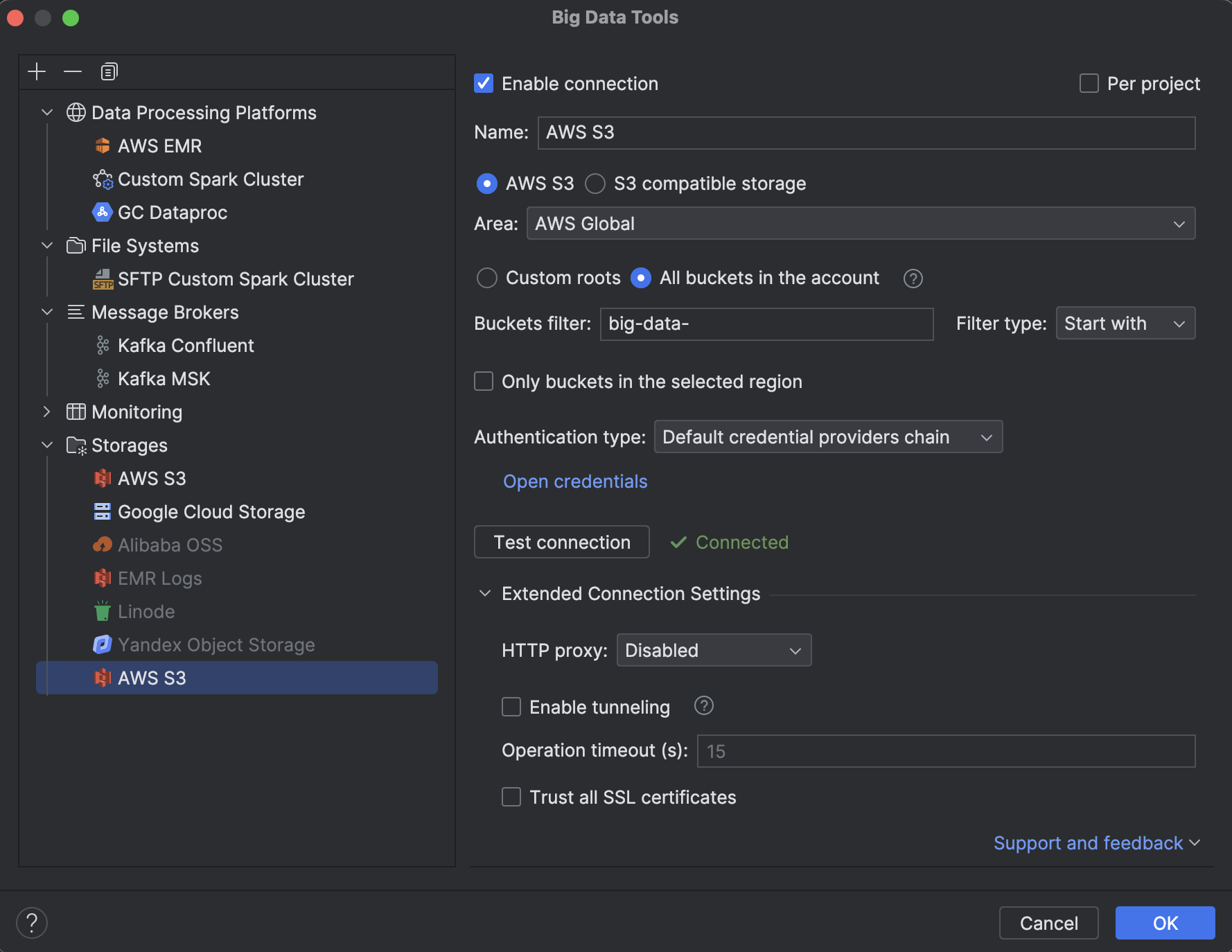
Task: Change the Filter type dropdown
Action: (x=1125, y=323)
